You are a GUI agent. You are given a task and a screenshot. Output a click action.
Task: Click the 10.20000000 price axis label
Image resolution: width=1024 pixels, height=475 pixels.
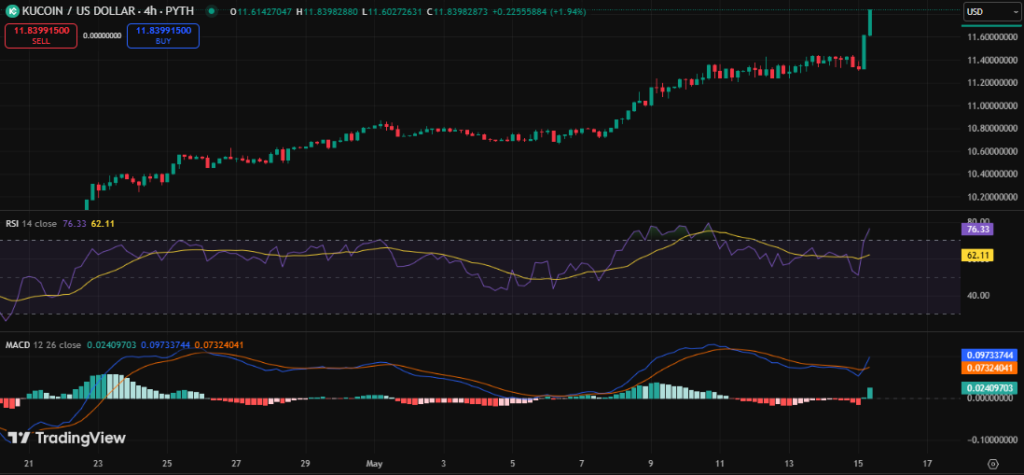991,197
